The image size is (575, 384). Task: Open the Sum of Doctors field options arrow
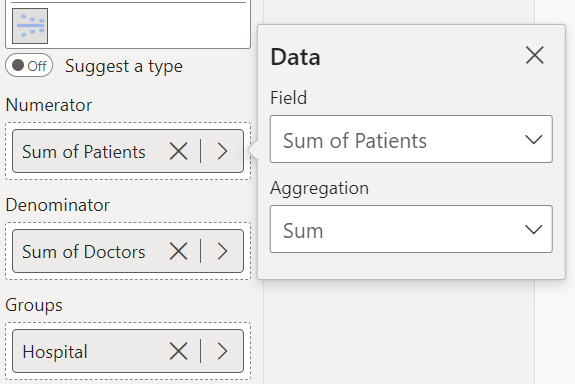222,251
